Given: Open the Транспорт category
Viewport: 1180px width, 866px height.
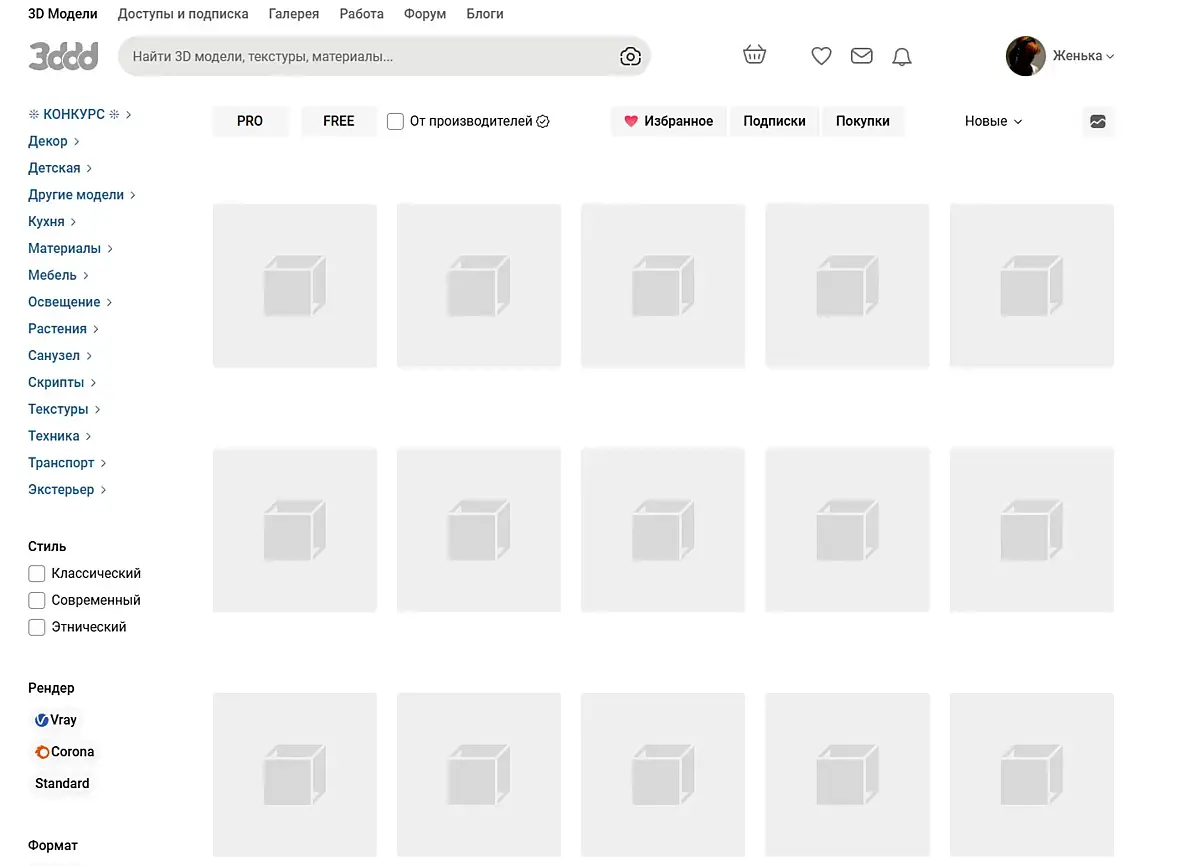Looking at the screenshot, I should [x=67, y=463].
